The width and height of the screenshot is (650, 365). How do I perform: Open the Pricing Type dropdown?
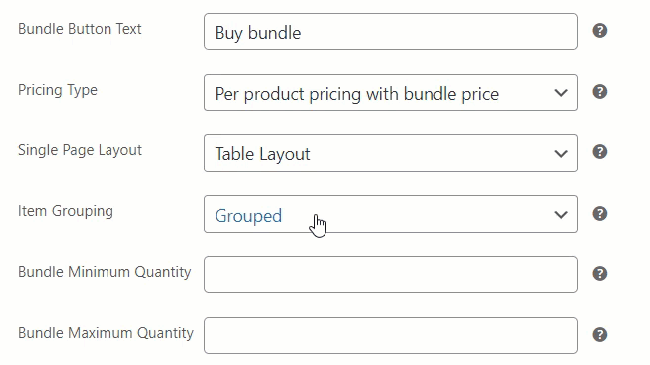pyautogui.click(x=390, y=92)
